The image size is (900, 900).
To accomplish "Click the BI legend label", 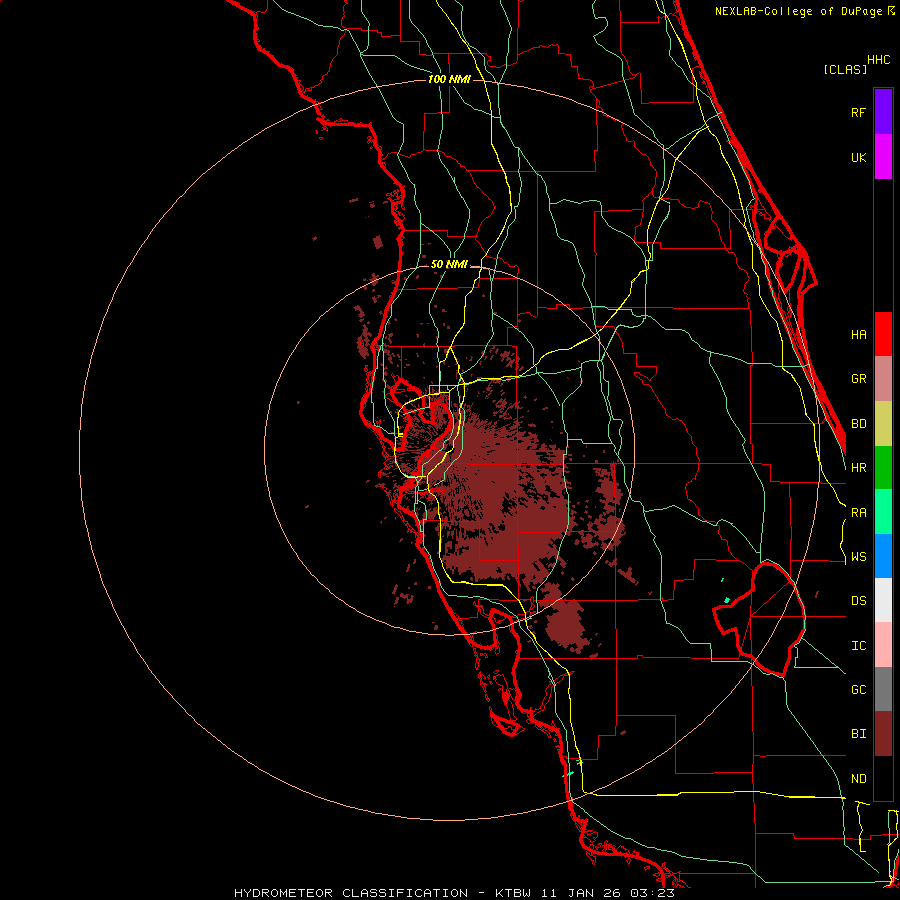I will 858,734.
